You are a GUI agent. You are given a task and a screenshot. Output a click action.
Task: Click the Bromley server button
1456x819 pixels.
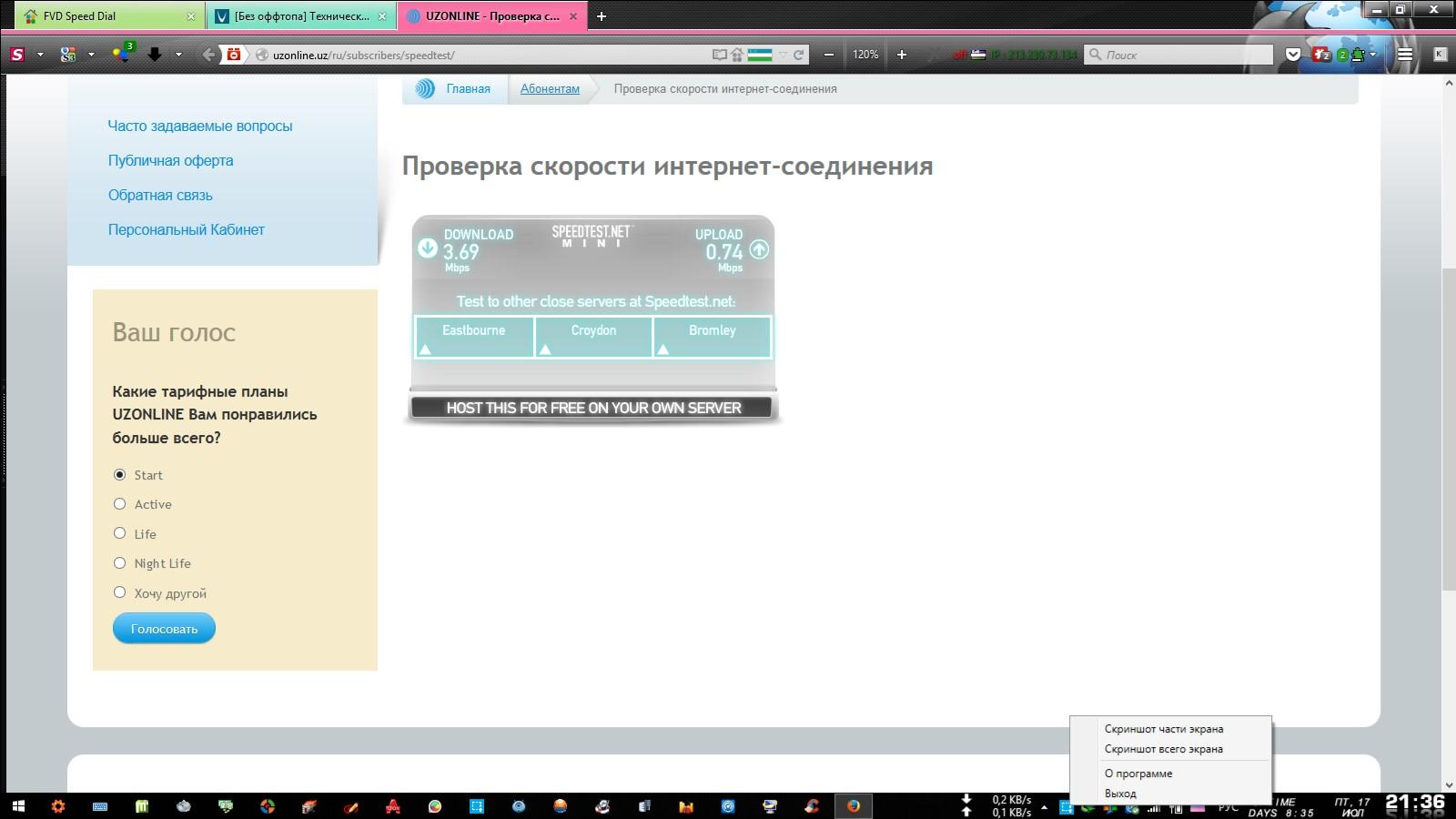713,337
